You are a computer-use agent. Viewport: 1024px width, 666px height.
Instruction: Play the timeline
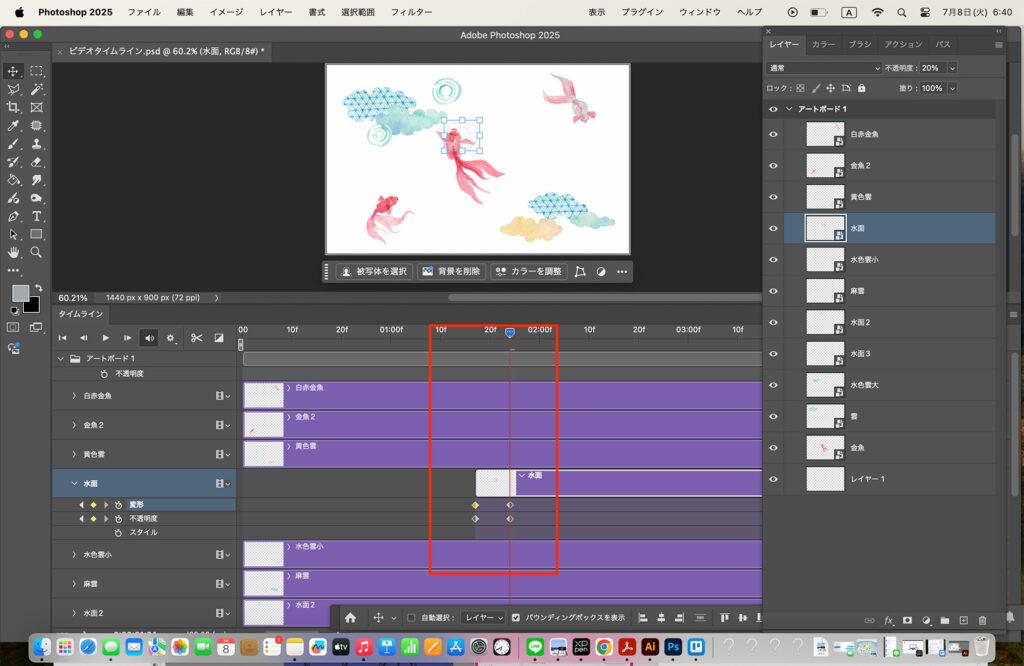(x=106, y=338)
